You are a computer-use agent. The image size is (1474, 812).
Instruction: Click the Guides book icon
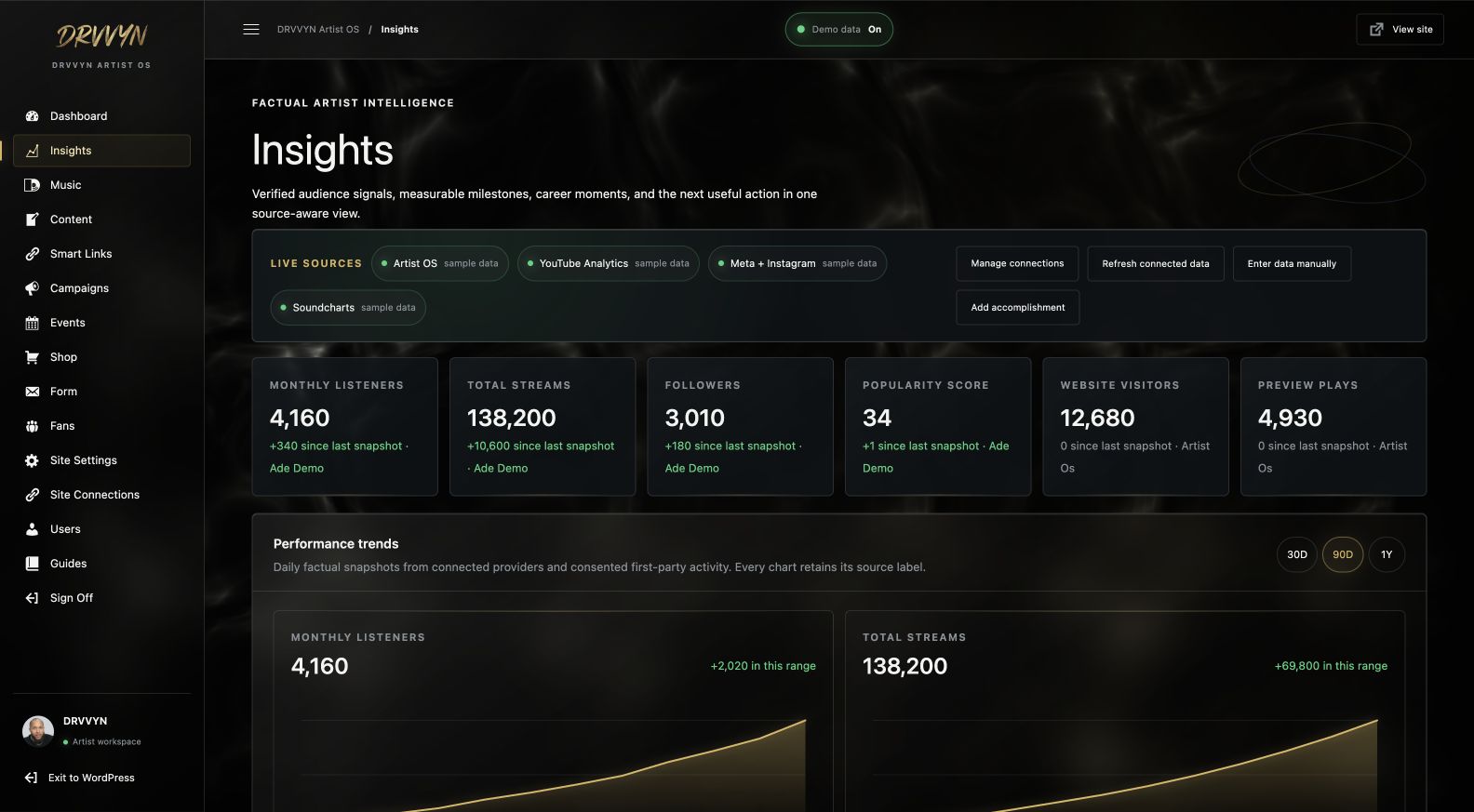pos(32,564)
